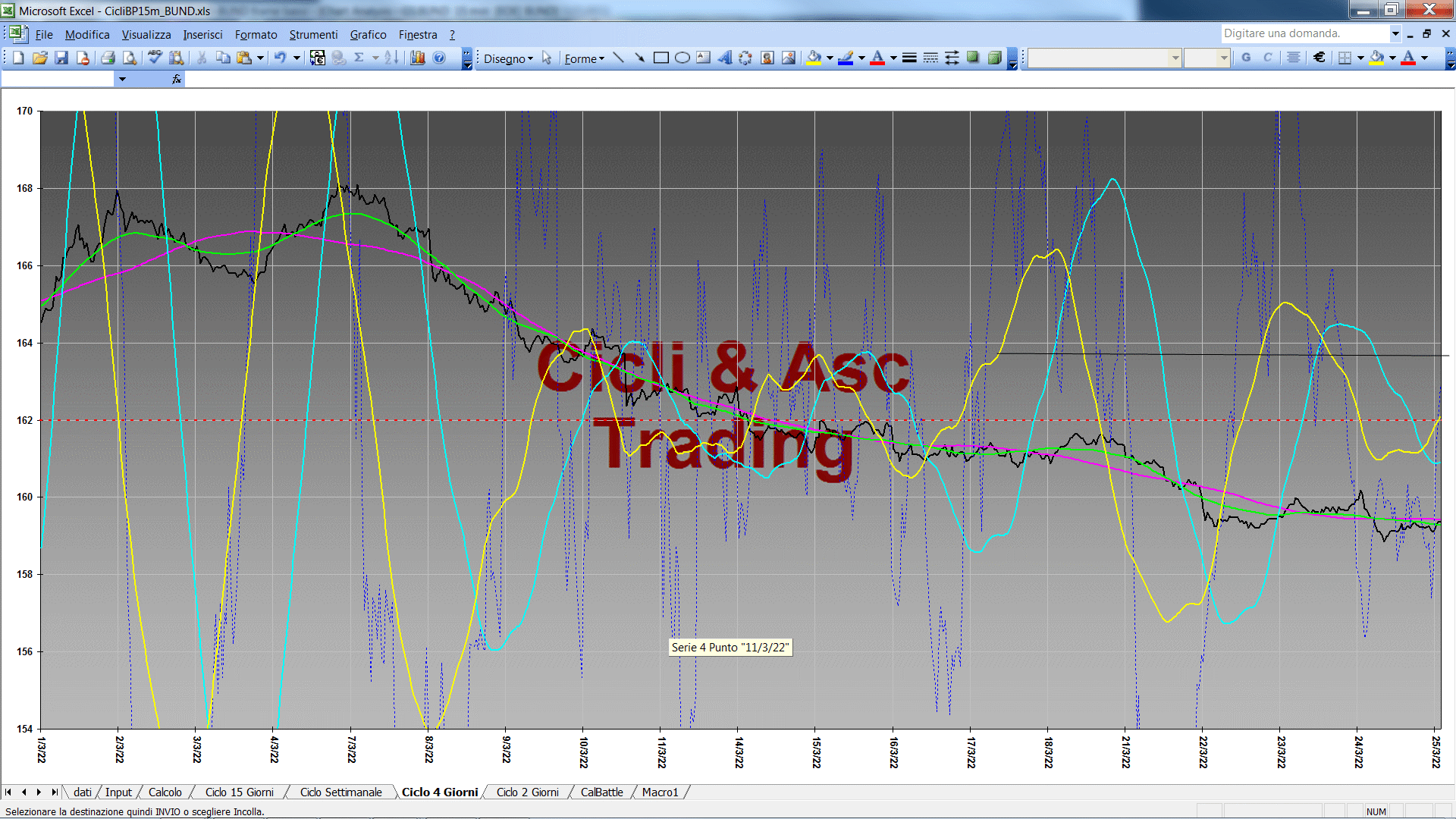The image size is (1456, 819).
Task: Apply euro currency style
Action: click(1319, 58)
